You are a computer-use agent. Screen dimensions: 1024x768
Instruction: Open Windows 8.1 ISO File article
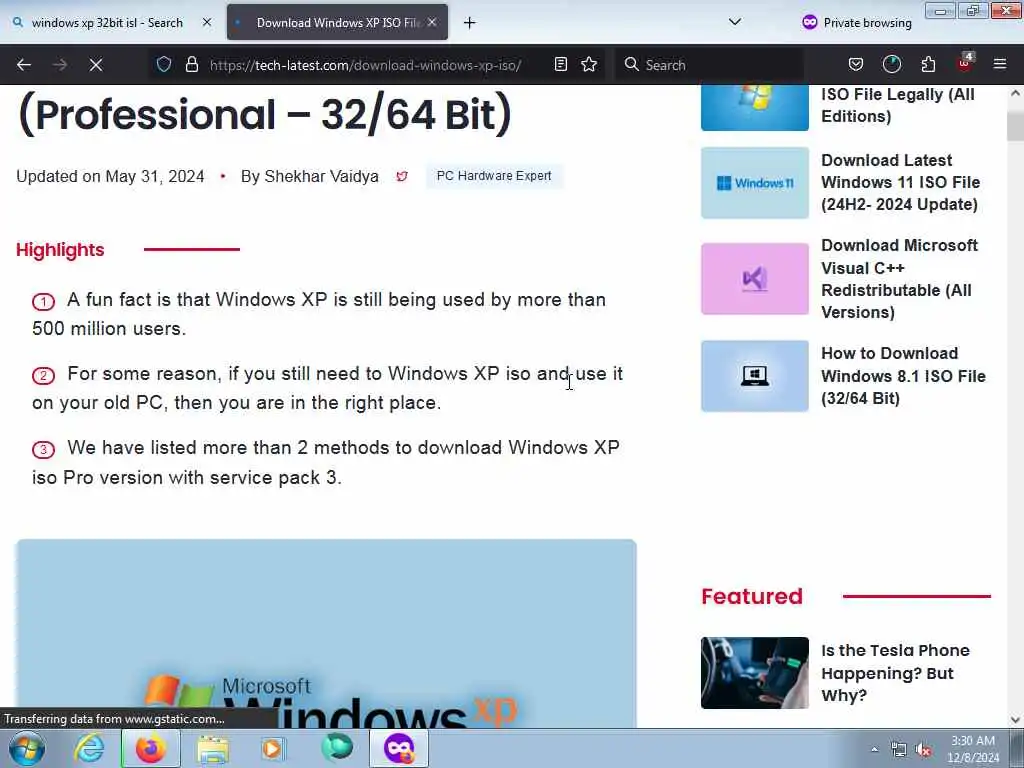tap(903, 376)
